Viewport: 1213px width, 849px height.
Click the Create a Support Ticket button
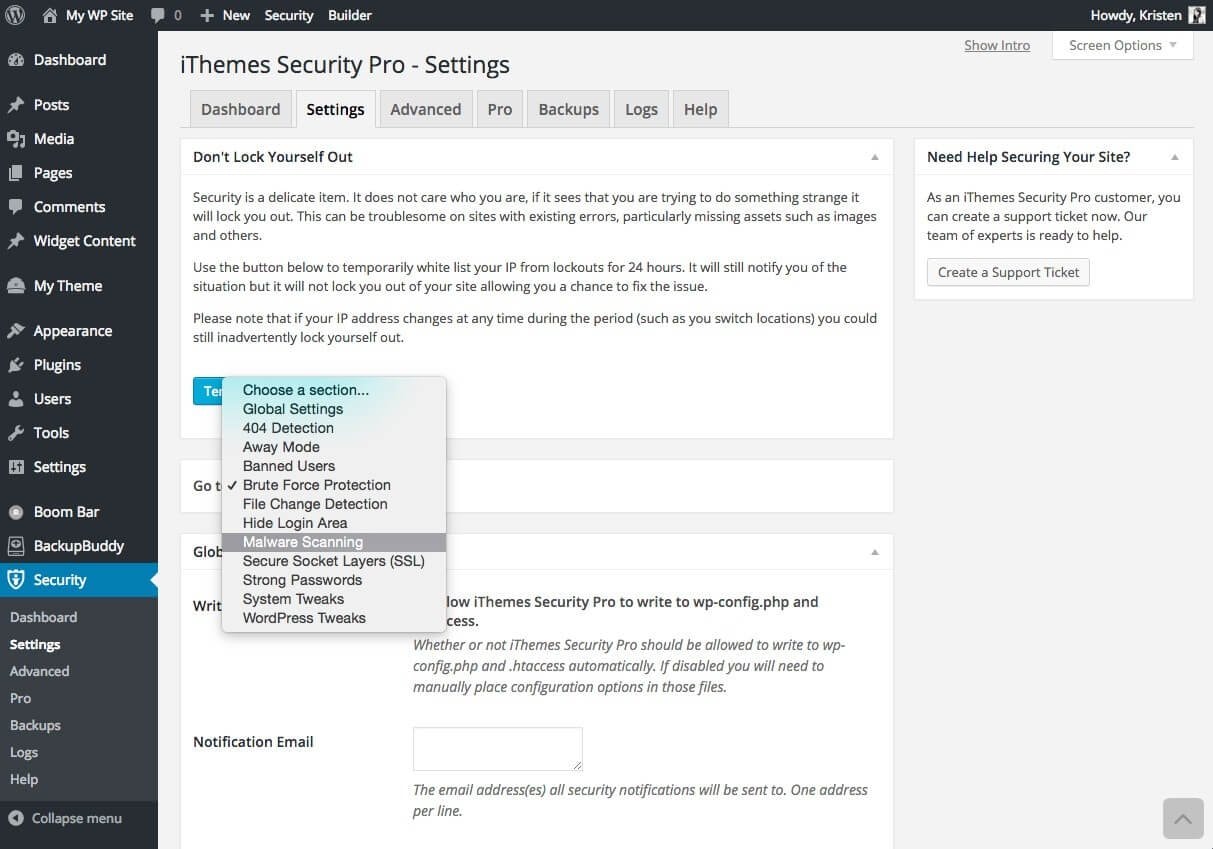(1008, 272)
